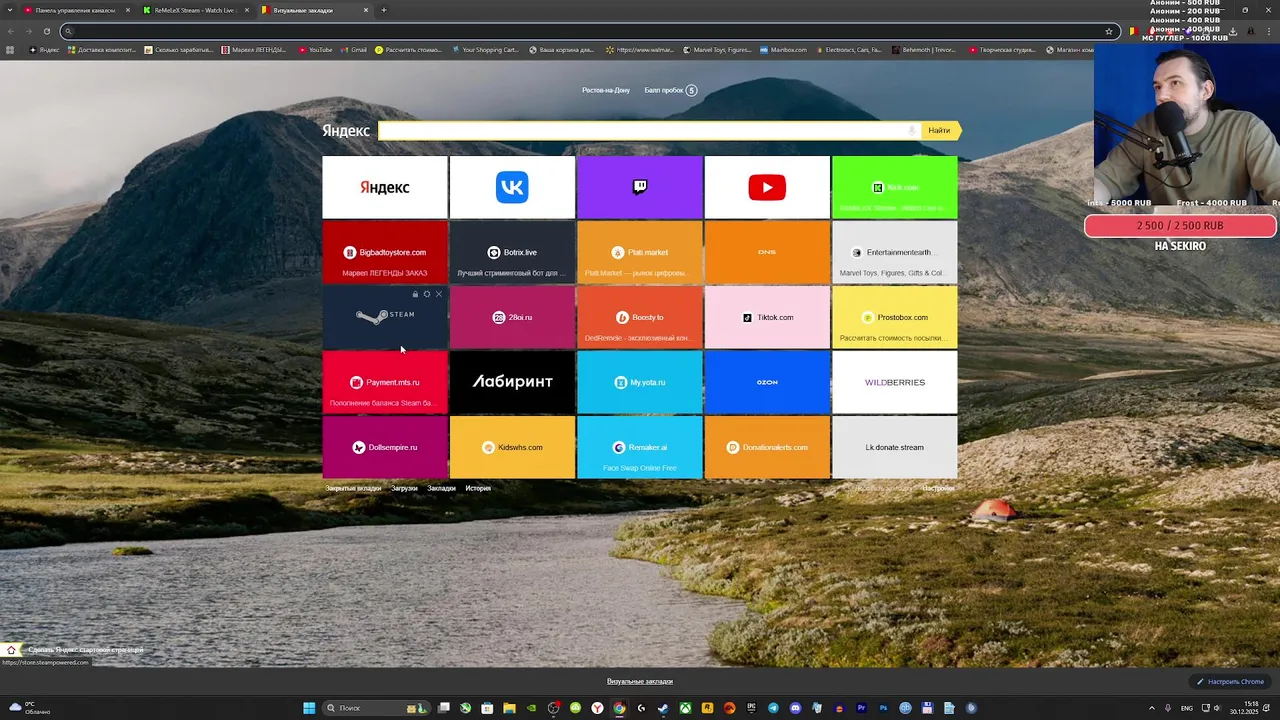Open the VK visual bookmark tile
Image resolution: width=1280 pixels, height=720 pixels.
point(512,187)
